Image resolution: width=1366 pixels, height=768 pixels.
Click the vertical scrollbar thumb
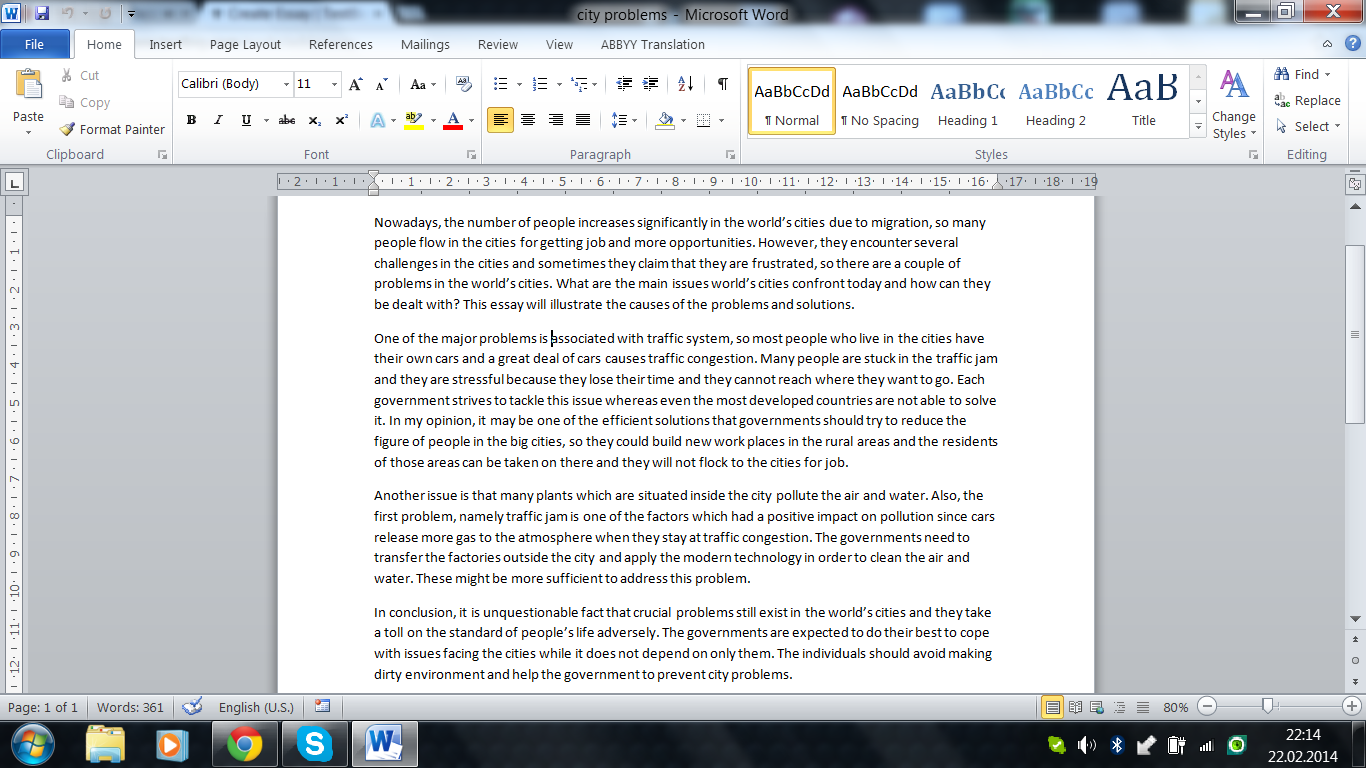(x=1355, y=335)
